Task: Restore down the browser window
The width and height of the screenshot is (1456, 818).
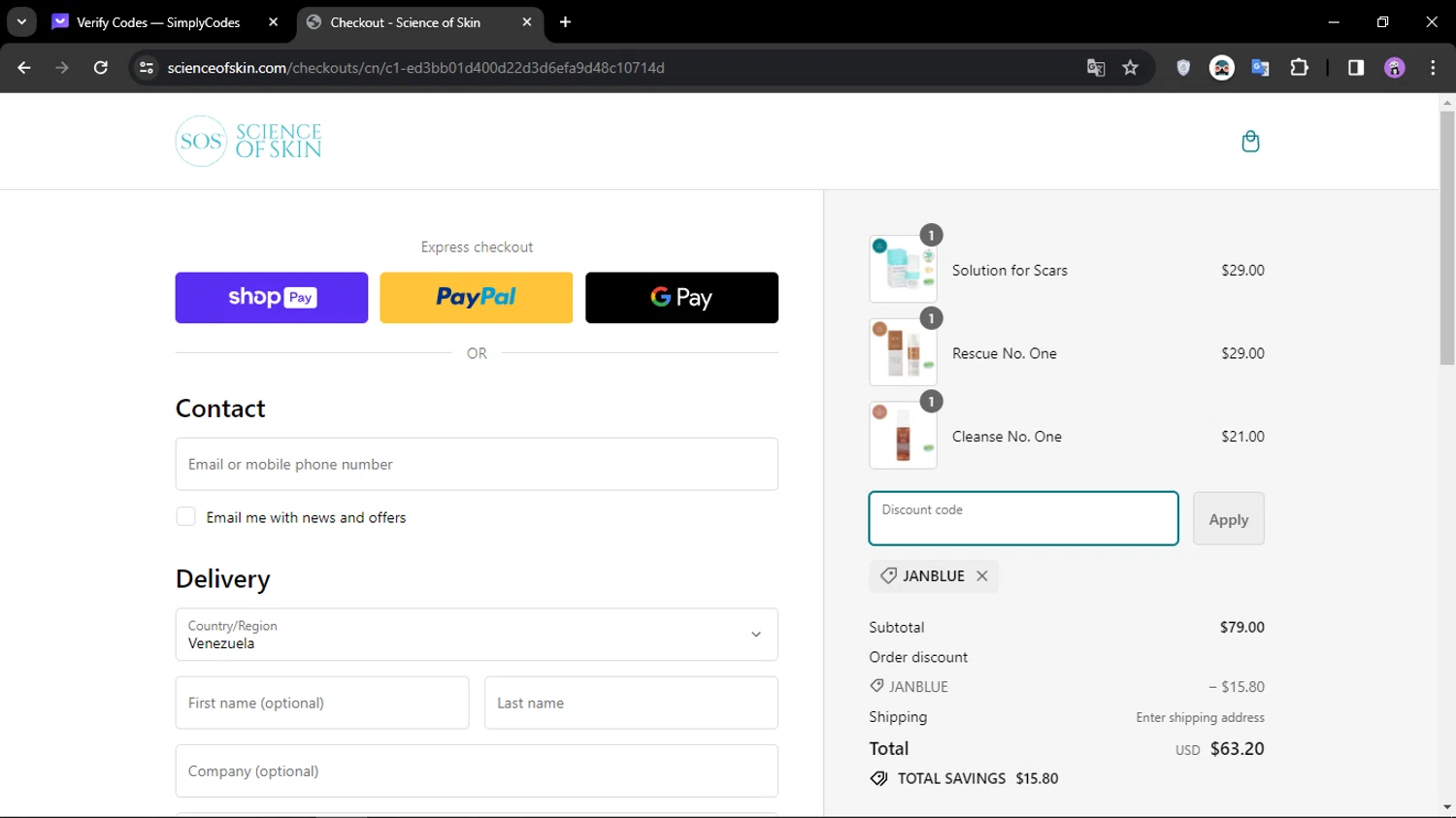Action: point(1382,21)
